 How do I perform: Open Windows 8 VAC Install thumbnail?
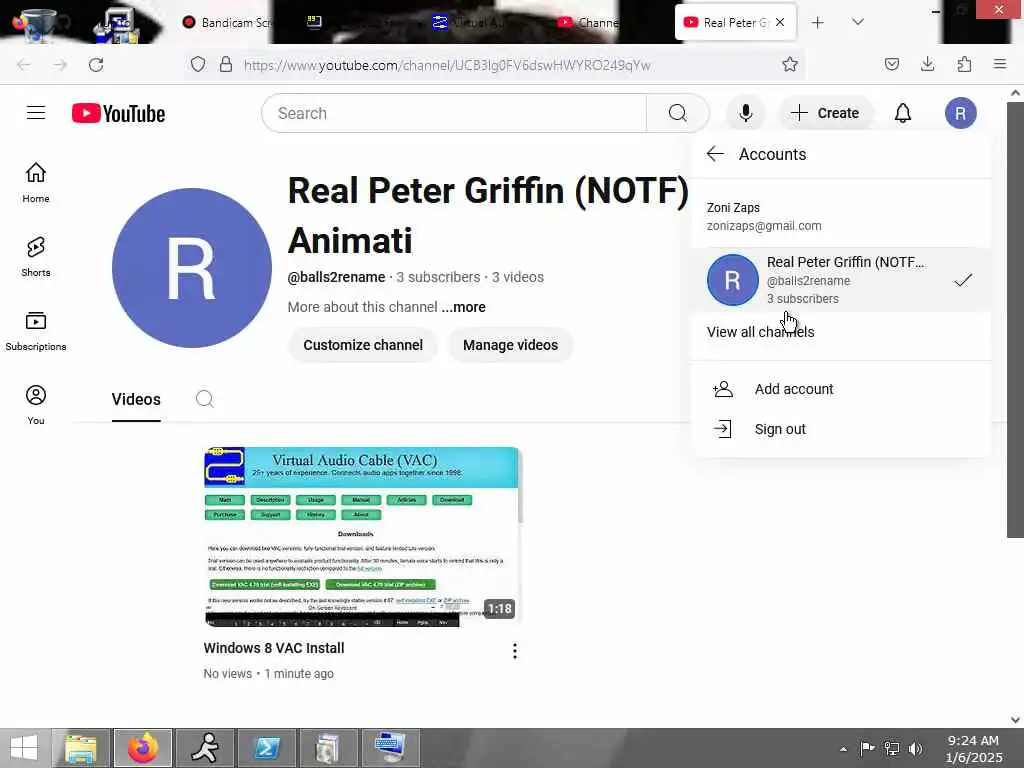[x=362, y=536]
